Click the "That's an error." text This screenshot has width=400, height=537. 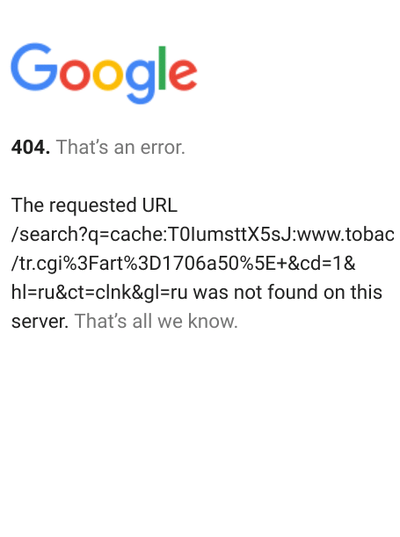coord(121,148)
